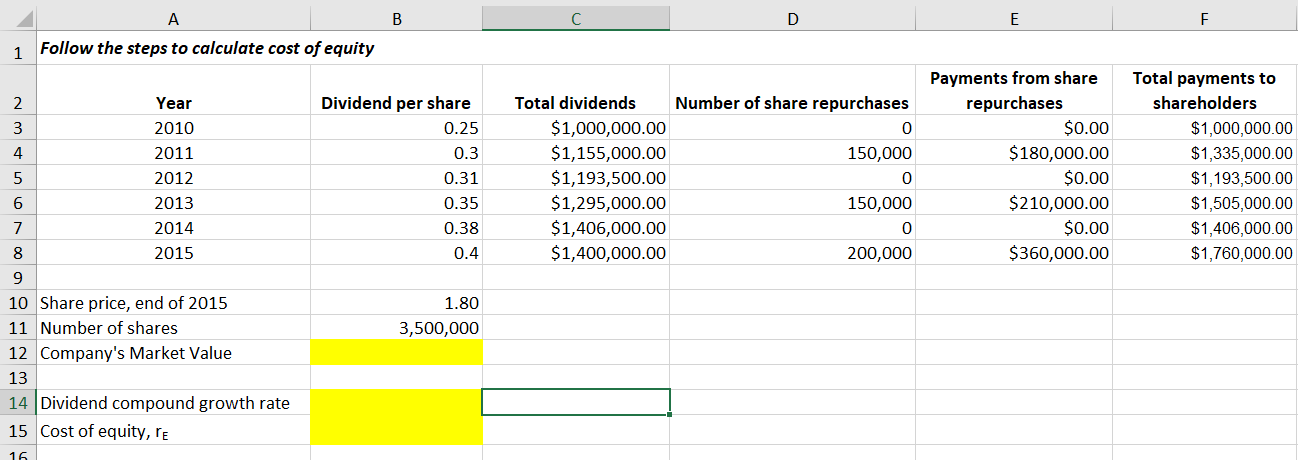
Task: Select the year 2013 cell
Action: tap(174, 203)
